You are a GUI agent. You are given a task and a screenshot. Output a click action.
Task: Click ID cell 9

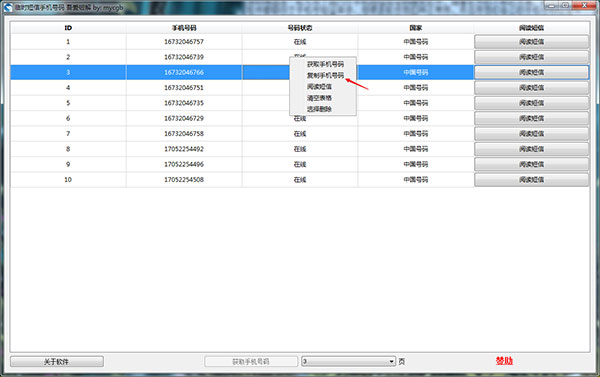pyautogui.click(x=68, y=164)
